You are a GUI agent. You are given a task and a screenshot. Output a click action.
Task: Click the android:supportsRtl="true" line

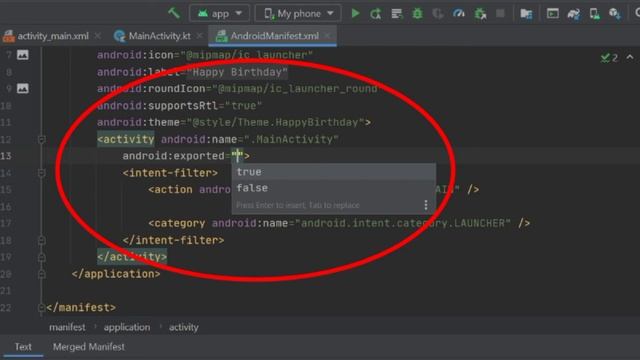pyautogui.click(x=179, y=106)
